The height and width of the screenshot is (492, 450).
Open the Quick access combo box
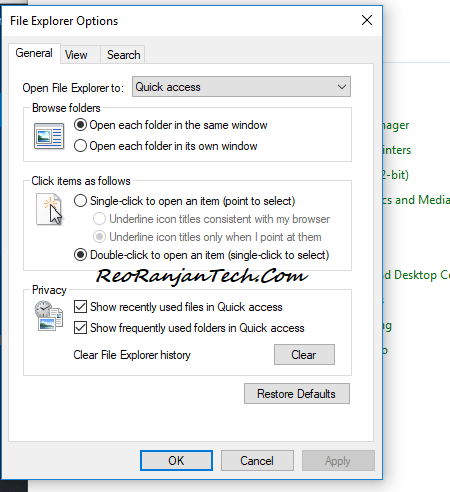point(241,87)
